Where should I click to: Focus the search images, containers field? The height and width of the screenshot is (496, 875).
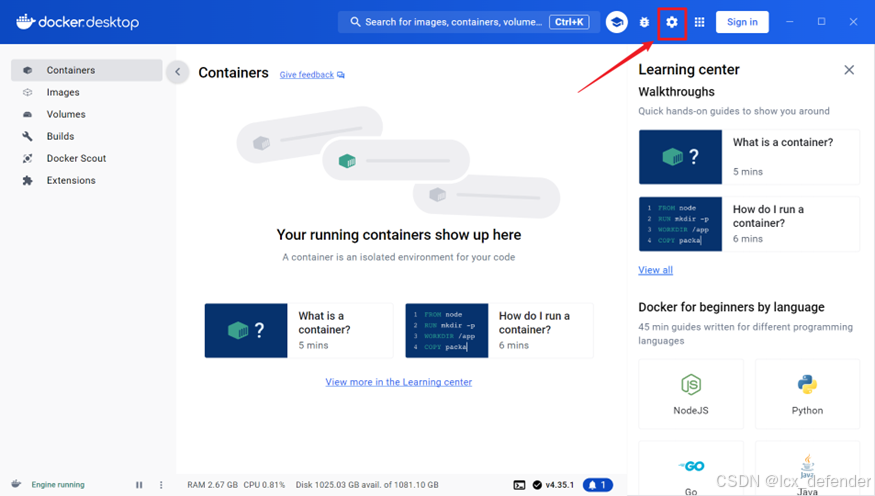tap(469, 22)
